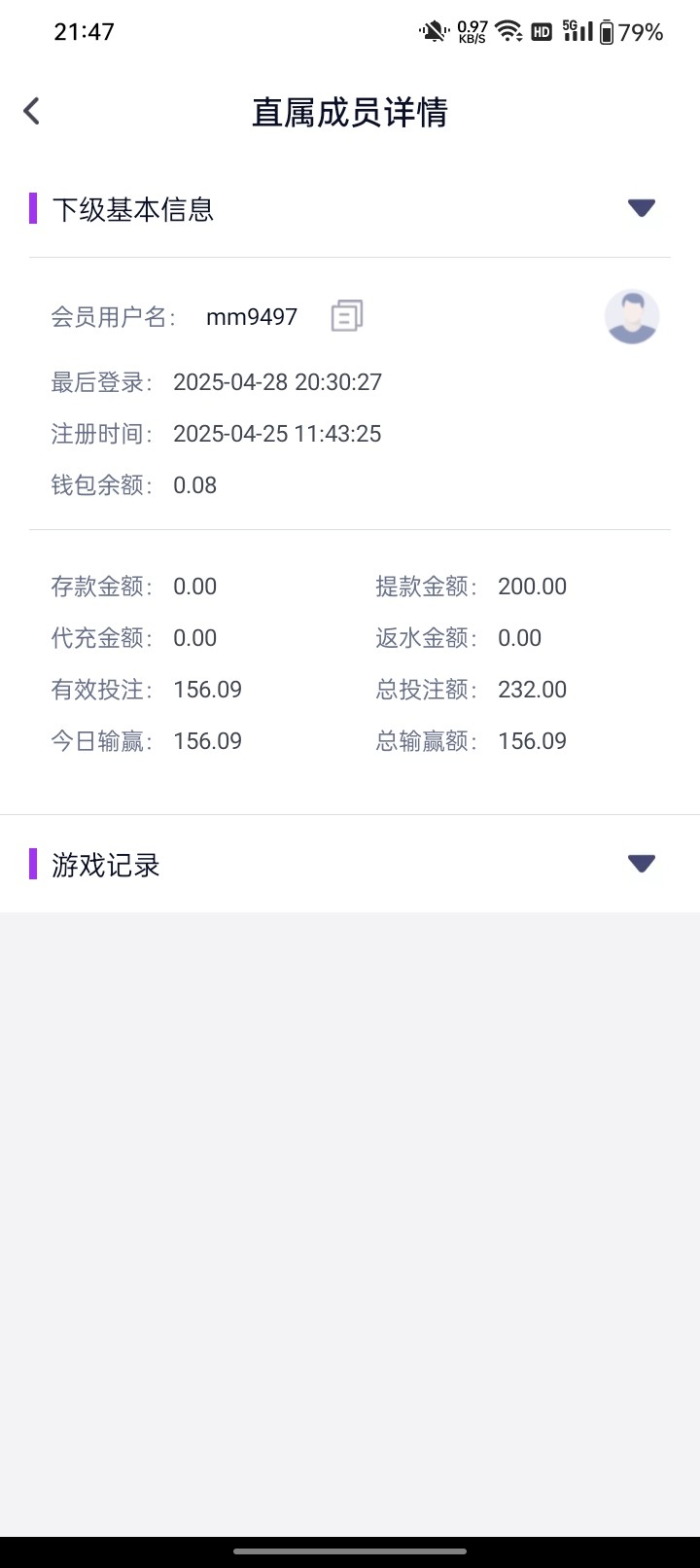Screen dimensions: 700x1568
Task: Tap the 直属成员详情 page title
Action: coord(350,113)
